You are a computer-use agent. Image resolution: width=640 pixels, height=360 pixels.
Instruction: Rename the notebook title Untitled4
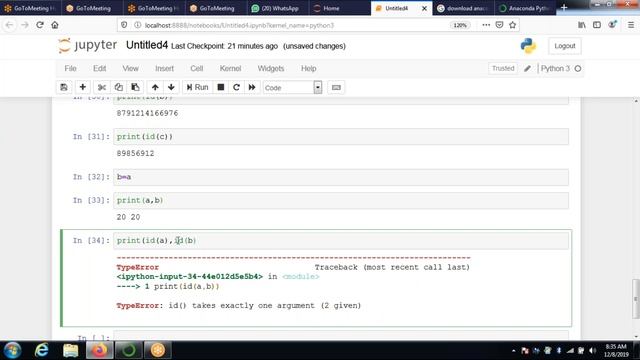click(147, 45)
